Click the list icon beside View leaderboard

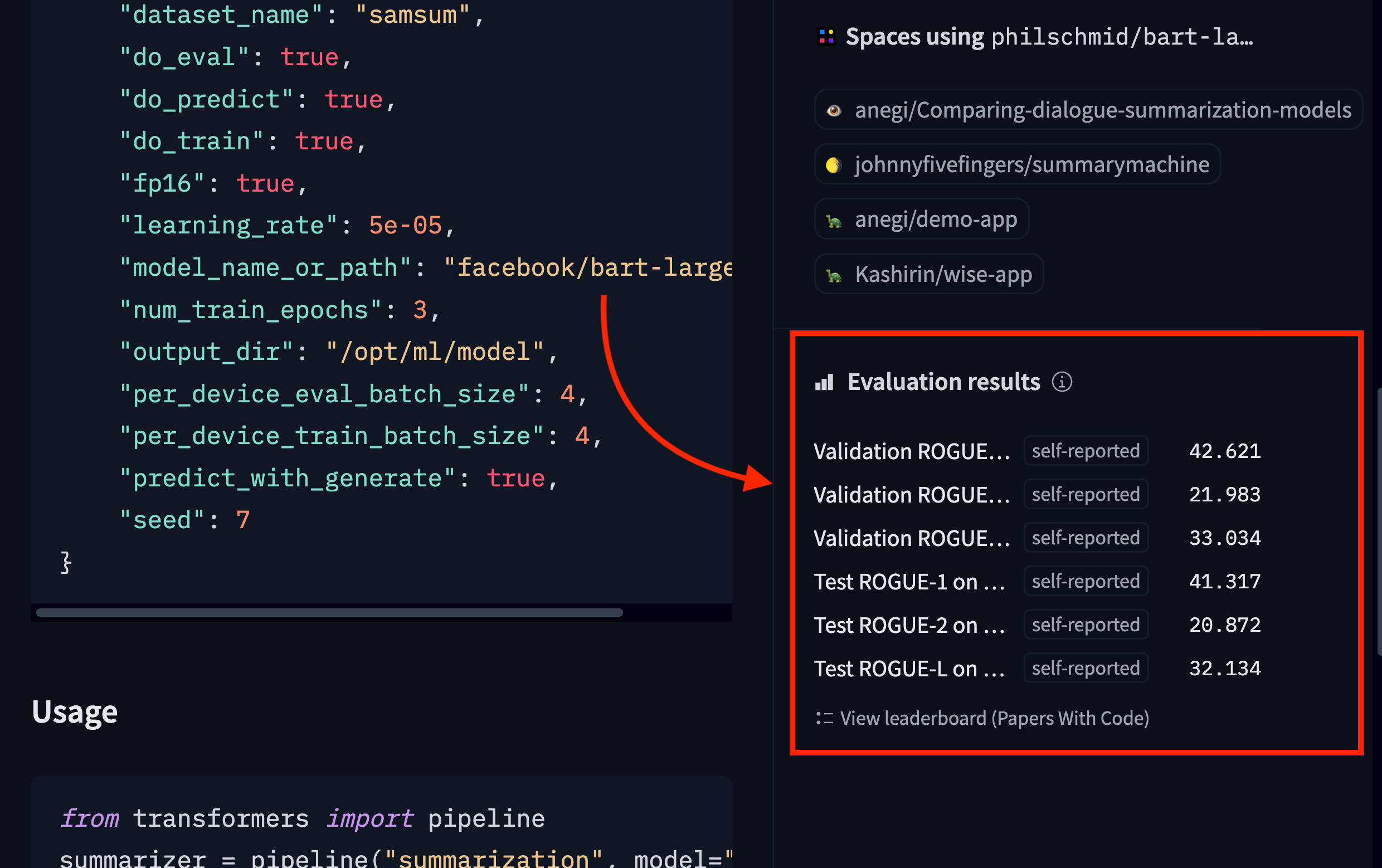[x=824, y=718]
